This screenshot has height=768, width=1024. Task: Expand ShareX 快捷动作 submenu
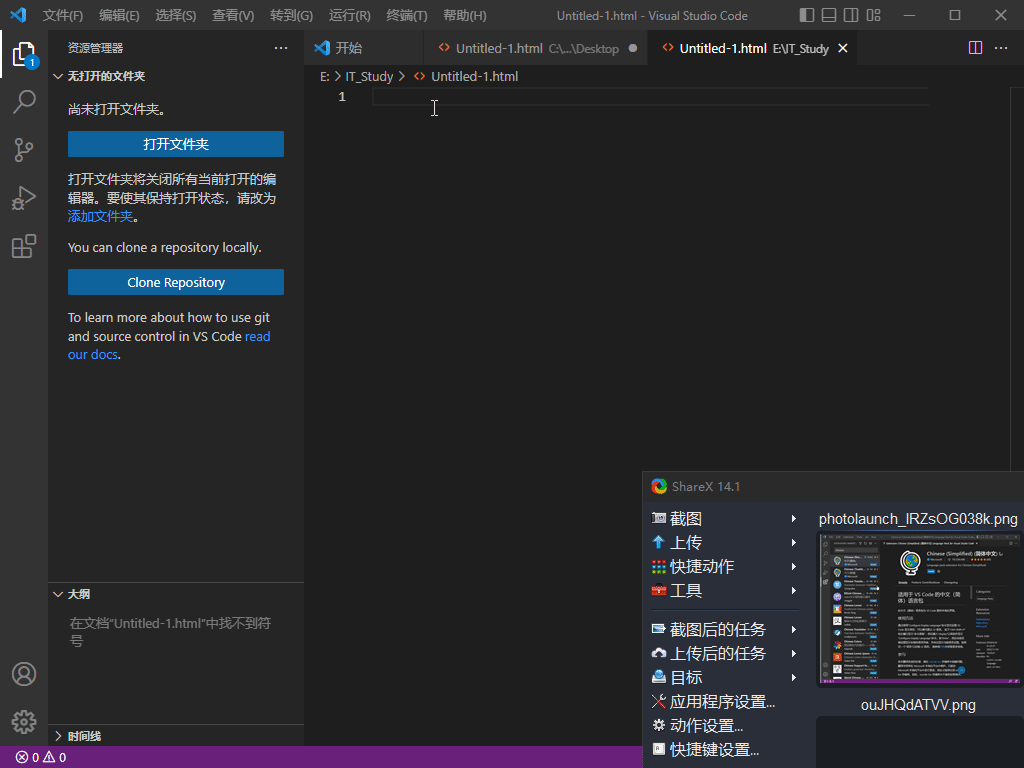click(725, 567)
